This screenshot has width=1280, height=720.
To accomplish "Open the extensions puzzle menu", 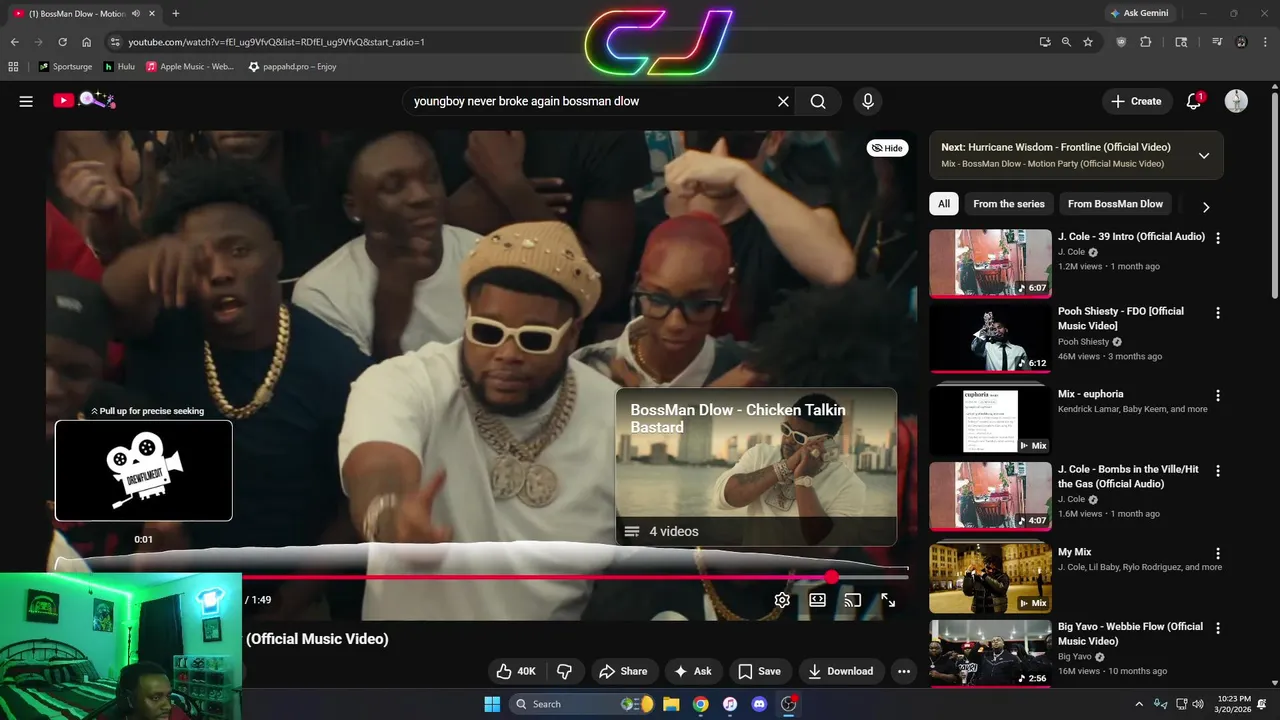I will coord(1146,42).
